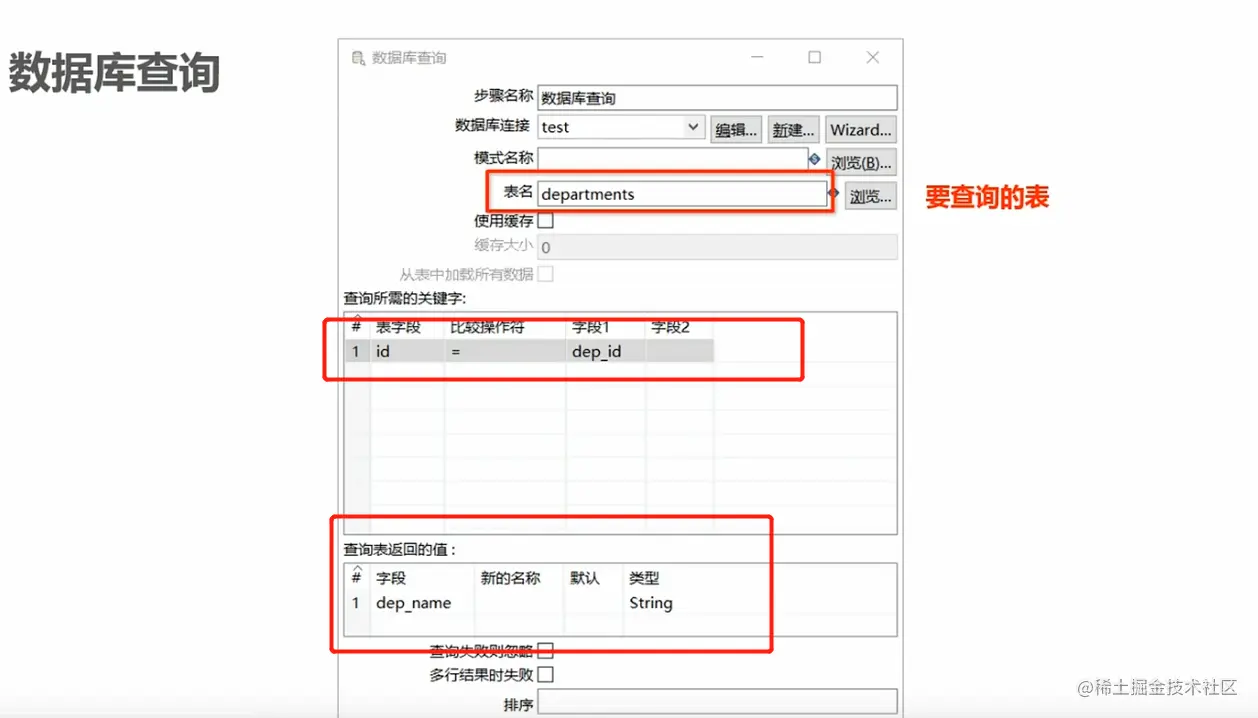
Task: Toggle the 使用缓存 checkbox
Action: tap(546, 221)
